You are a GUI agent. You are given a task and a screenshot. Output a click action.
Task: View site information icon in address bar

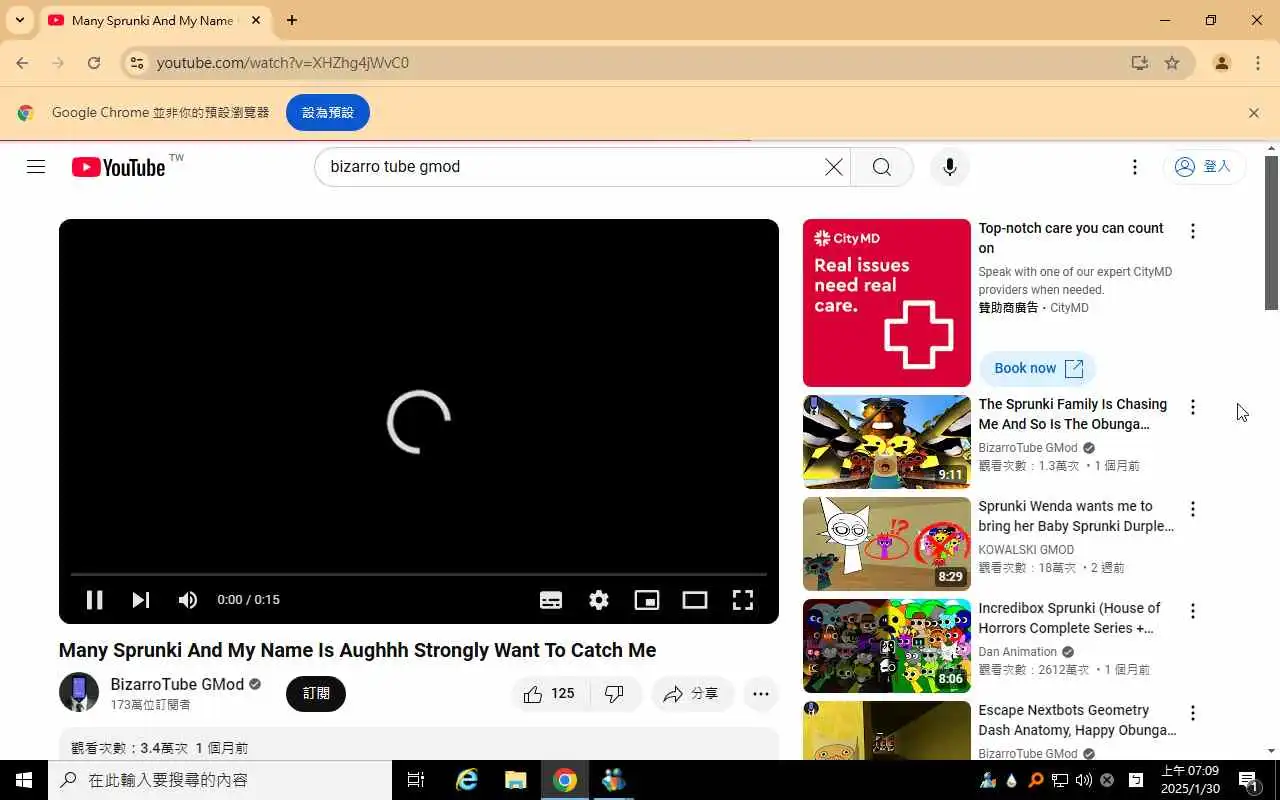click(138, 63)
